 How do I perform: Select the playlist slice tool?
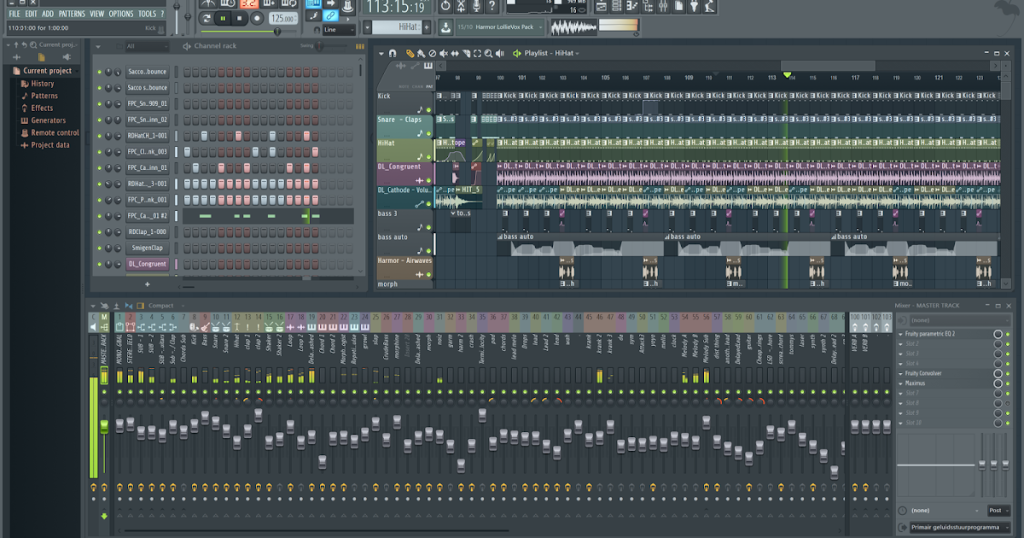pyautogui.click(x=466, y=54)
